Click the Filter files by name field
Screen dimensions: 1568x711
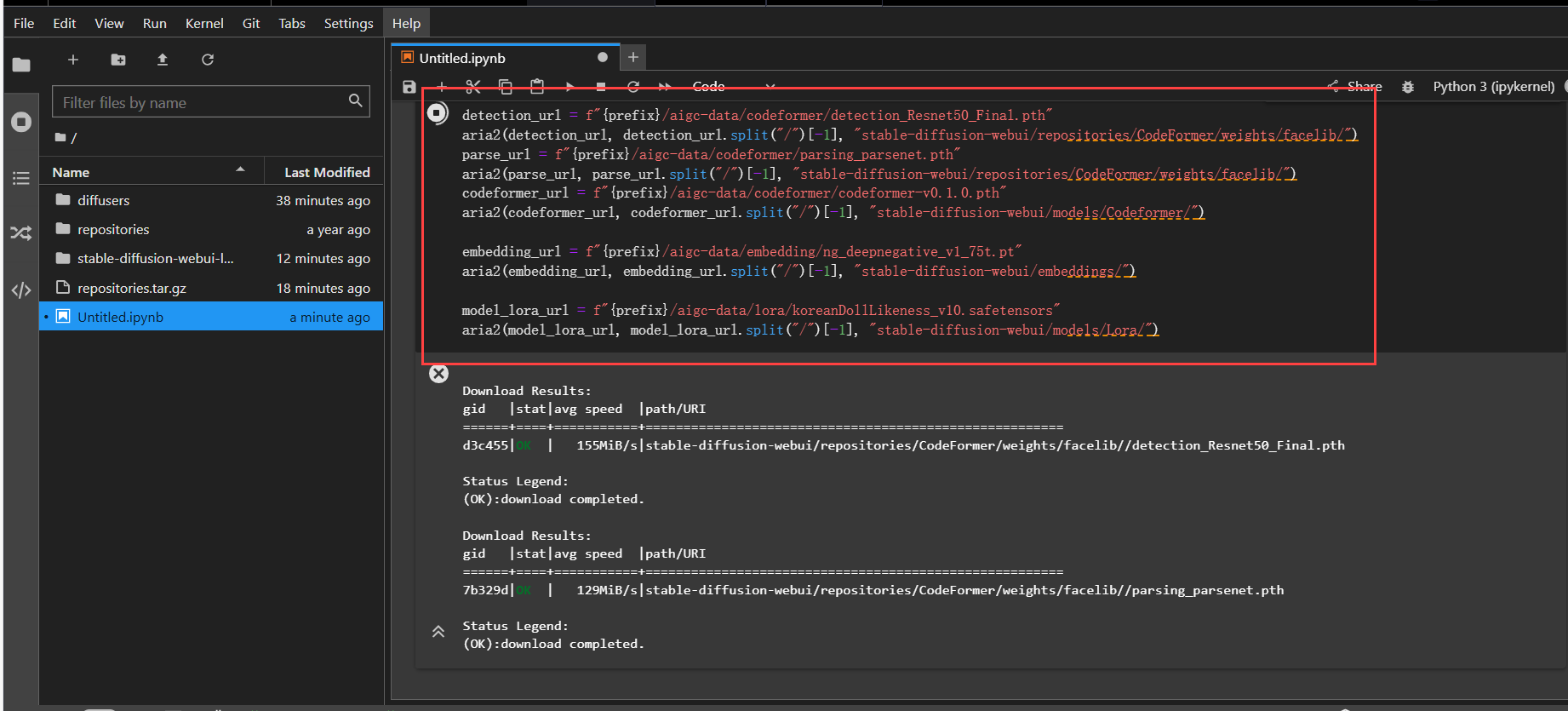point(211,102)
